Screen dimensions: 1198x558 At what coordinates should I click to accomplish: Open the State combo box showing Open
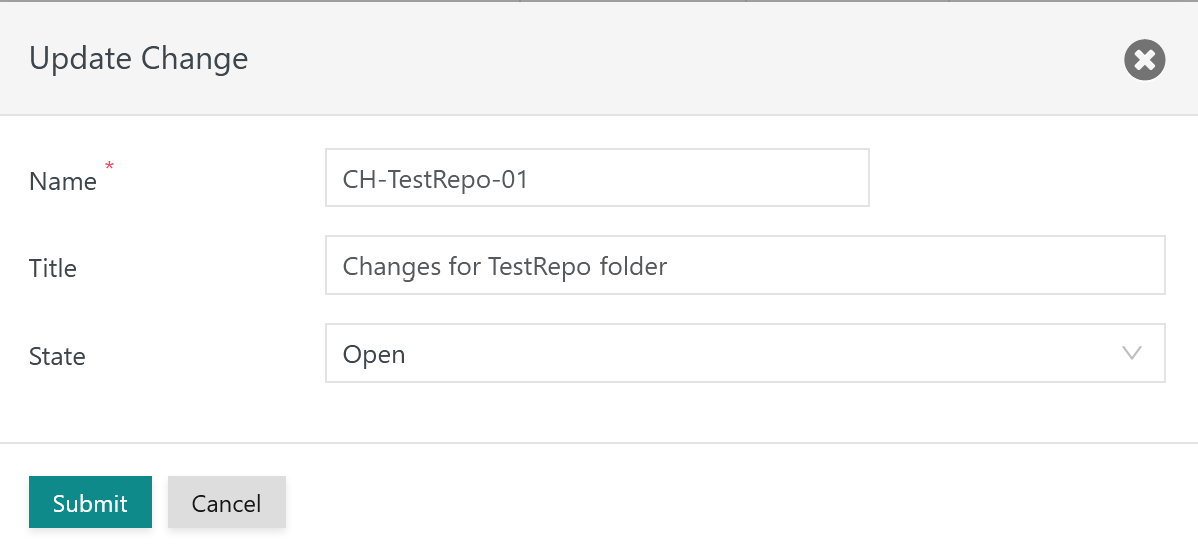click(744, 353)
